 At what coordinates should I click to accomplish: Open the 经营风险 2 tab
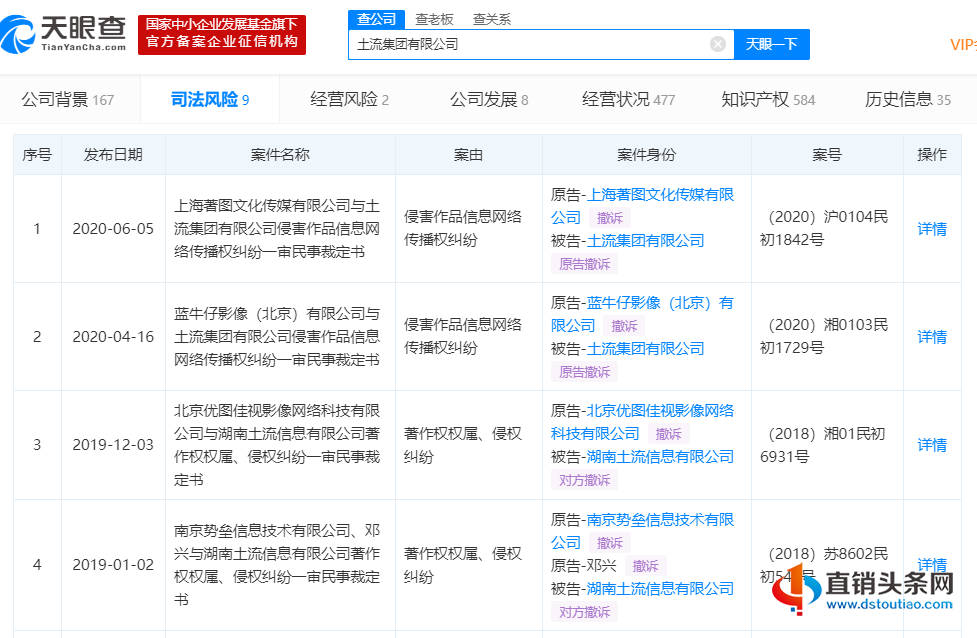click(350, 100)
